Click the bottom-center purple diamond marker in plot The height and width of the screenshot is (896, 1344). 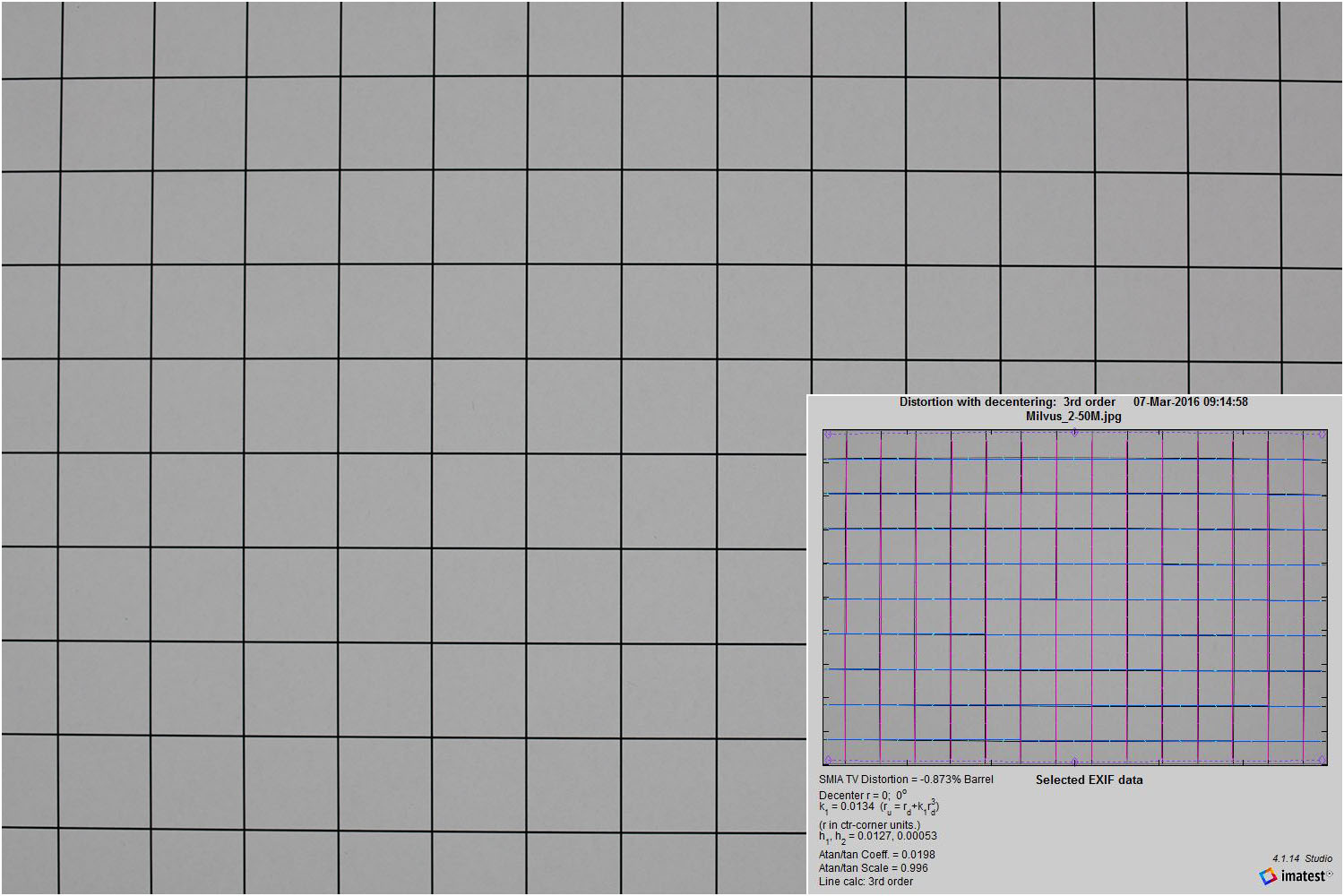point(1074,762)
